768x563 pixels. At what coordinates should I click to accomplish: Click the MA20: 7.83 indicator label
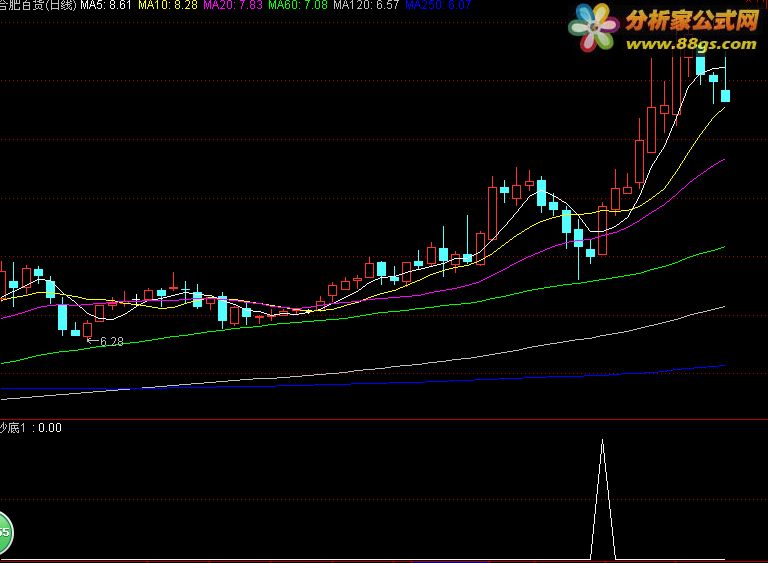[233, 5]
